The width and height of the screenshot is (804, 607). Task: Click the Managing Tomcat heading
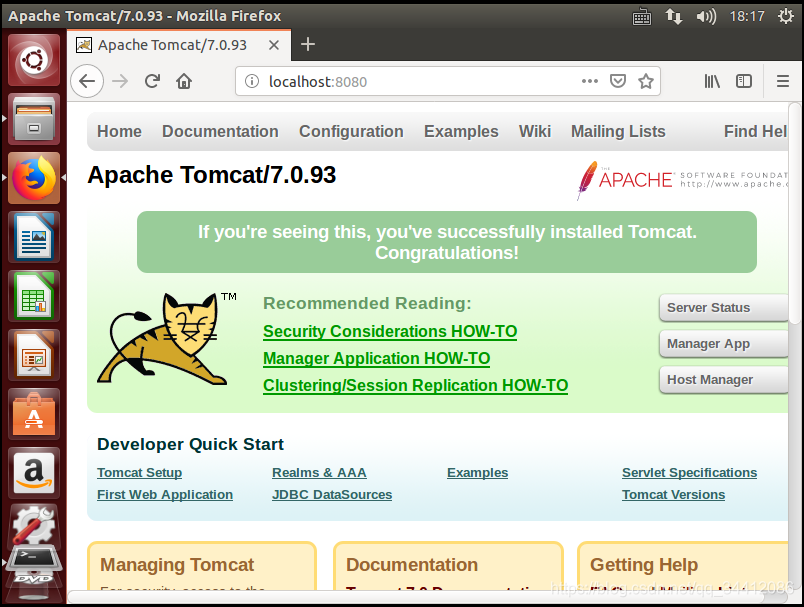tap(177, 564)
